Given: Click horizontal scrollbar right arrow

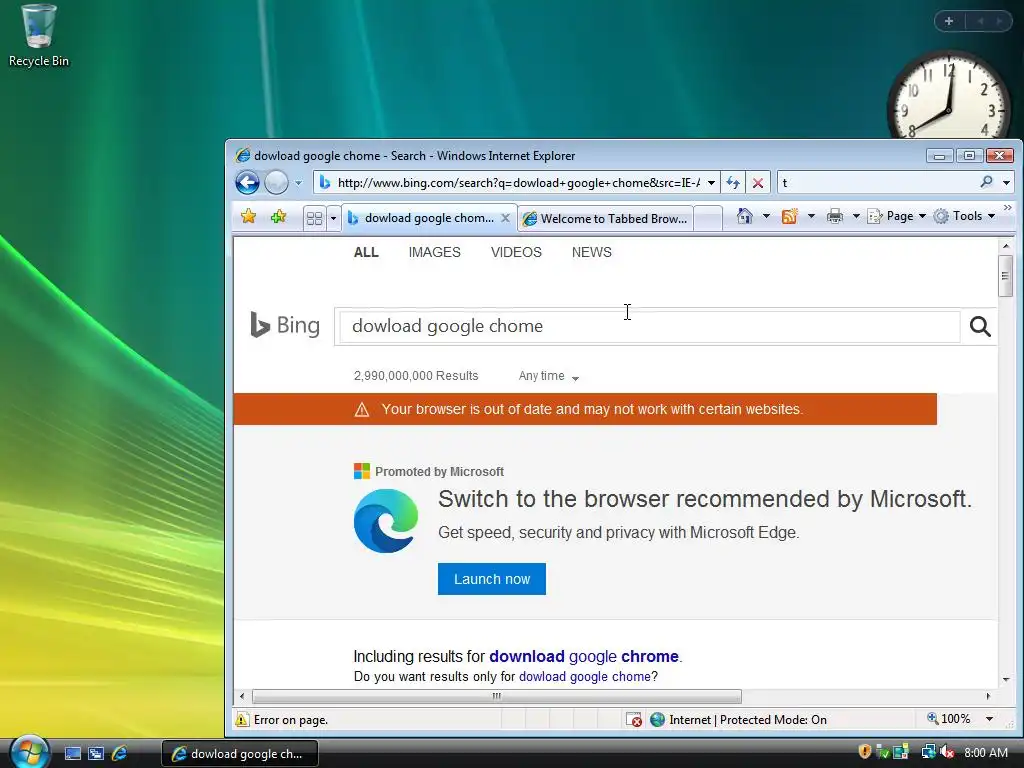Looking at the screenshot, I should click(x=988, y=696).
